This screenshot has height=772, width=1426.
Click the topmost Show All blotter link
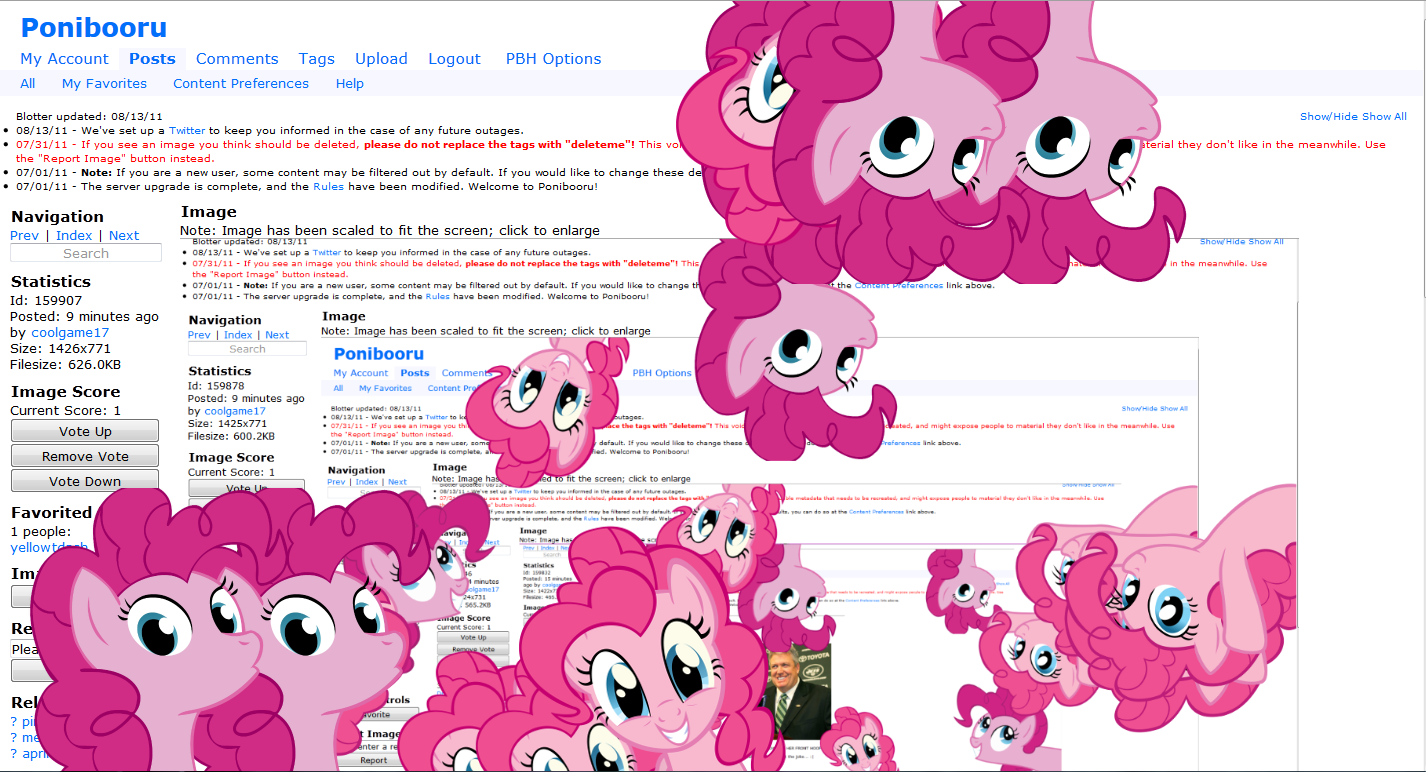[1385, 117]
